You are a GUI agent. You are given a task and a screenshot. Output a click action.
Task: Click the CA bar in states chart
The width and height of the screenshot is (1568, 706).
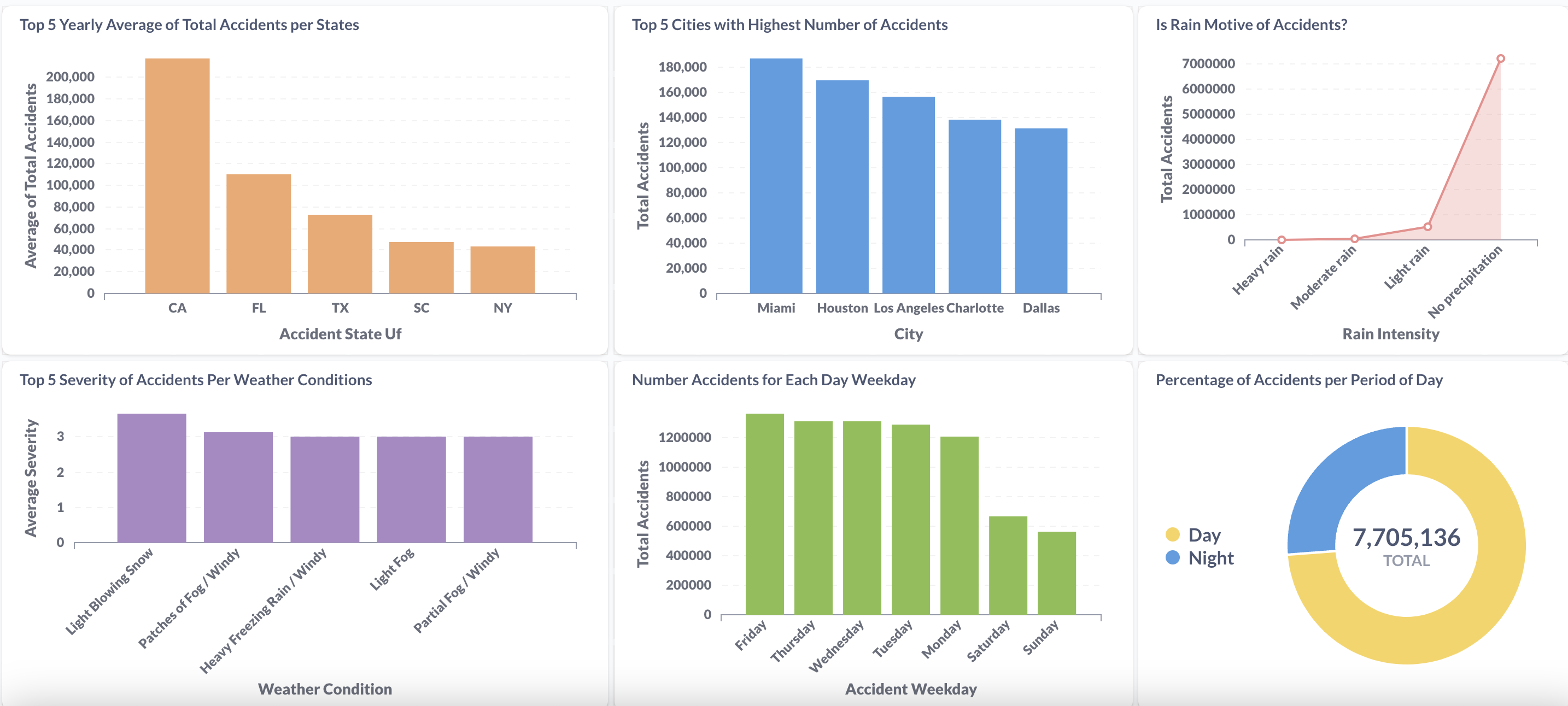177,176
